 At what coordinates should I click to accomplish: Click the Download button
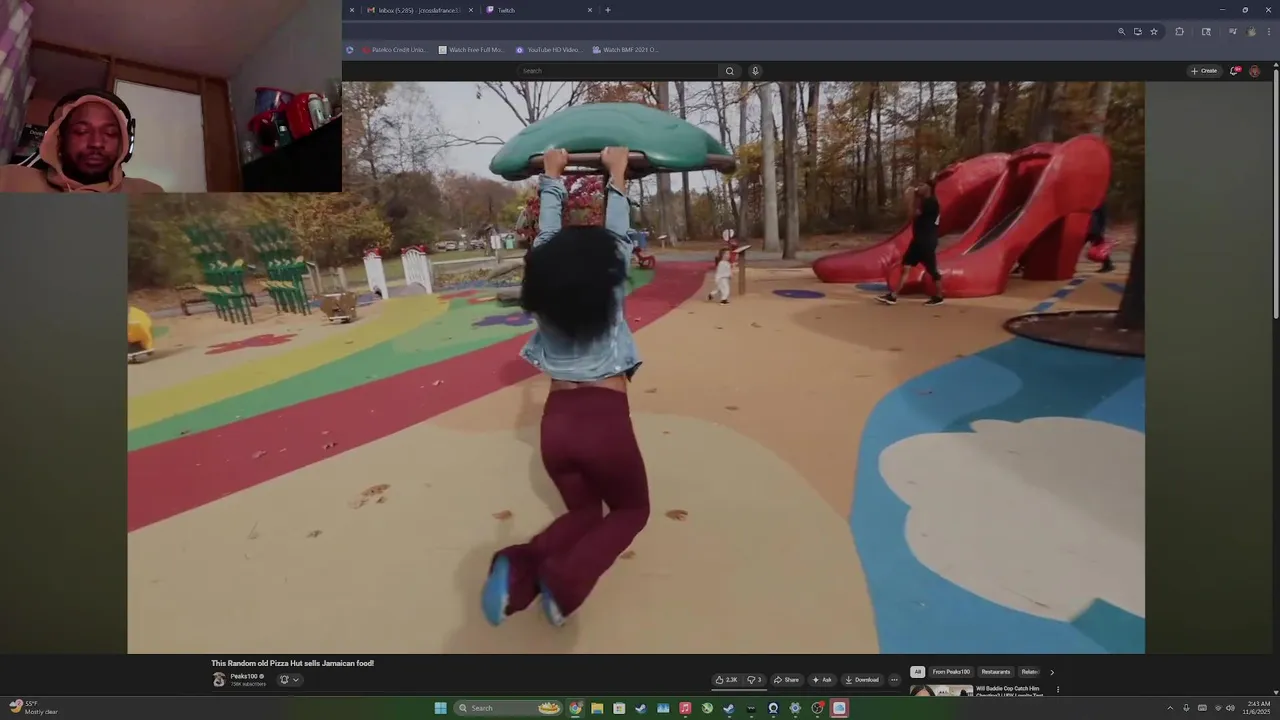click(x=861, y=680)
